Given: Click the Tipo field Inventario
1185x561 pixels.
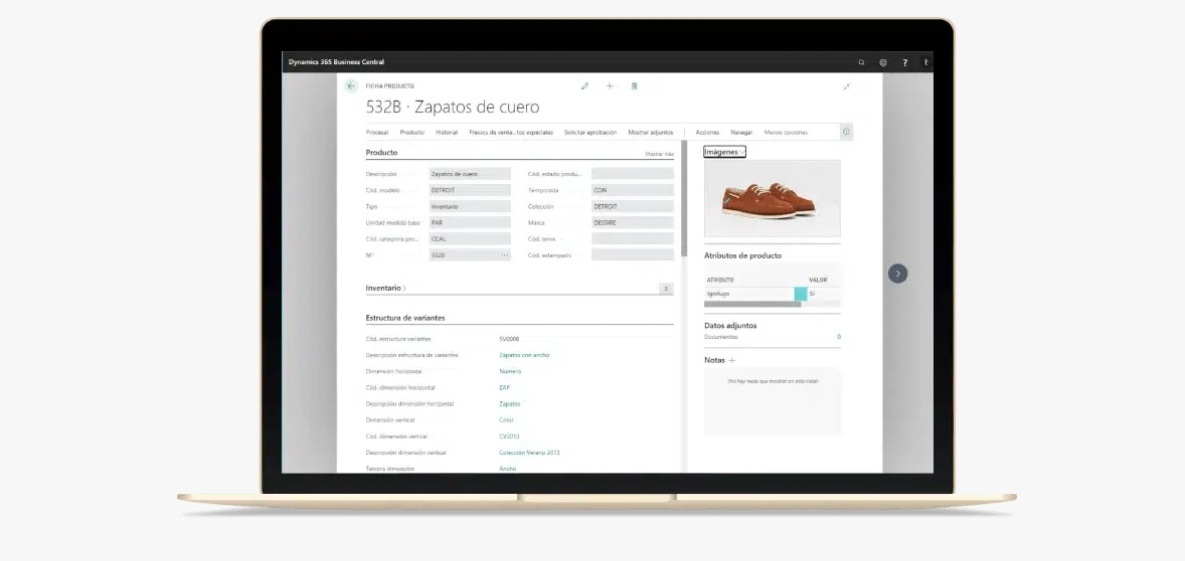Looking at the screenshot, I should 470,206.
